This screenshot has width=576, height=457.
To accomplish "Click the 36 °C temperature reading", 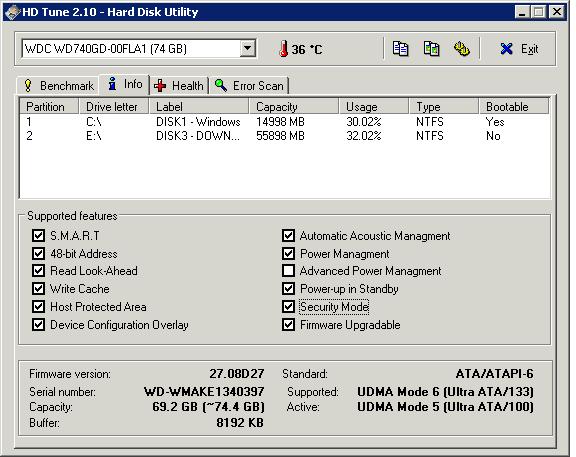I will pos(307,49).
